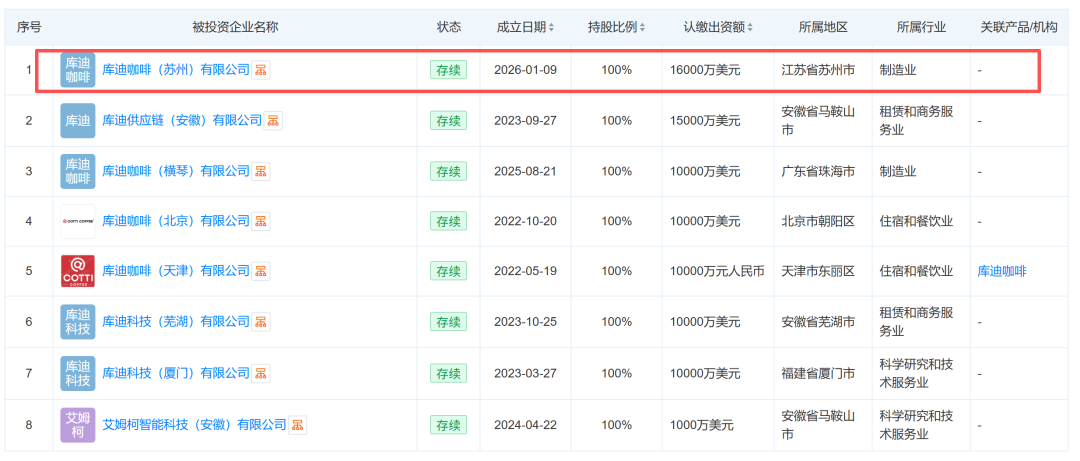Open 库迪咖啡（苏州）有限公司 company link
Viewport: 1080px width, 461px height.
pos(176,70)
